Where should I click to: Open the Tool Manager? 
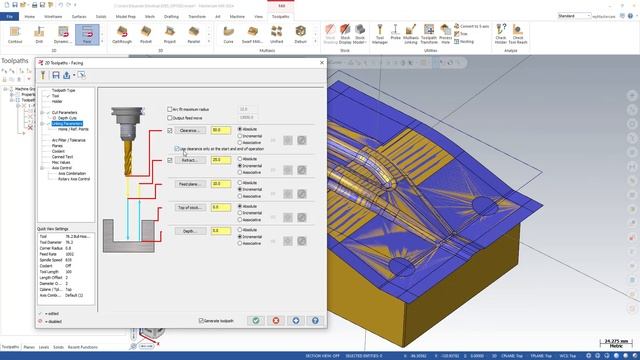[x=380, y=34]
